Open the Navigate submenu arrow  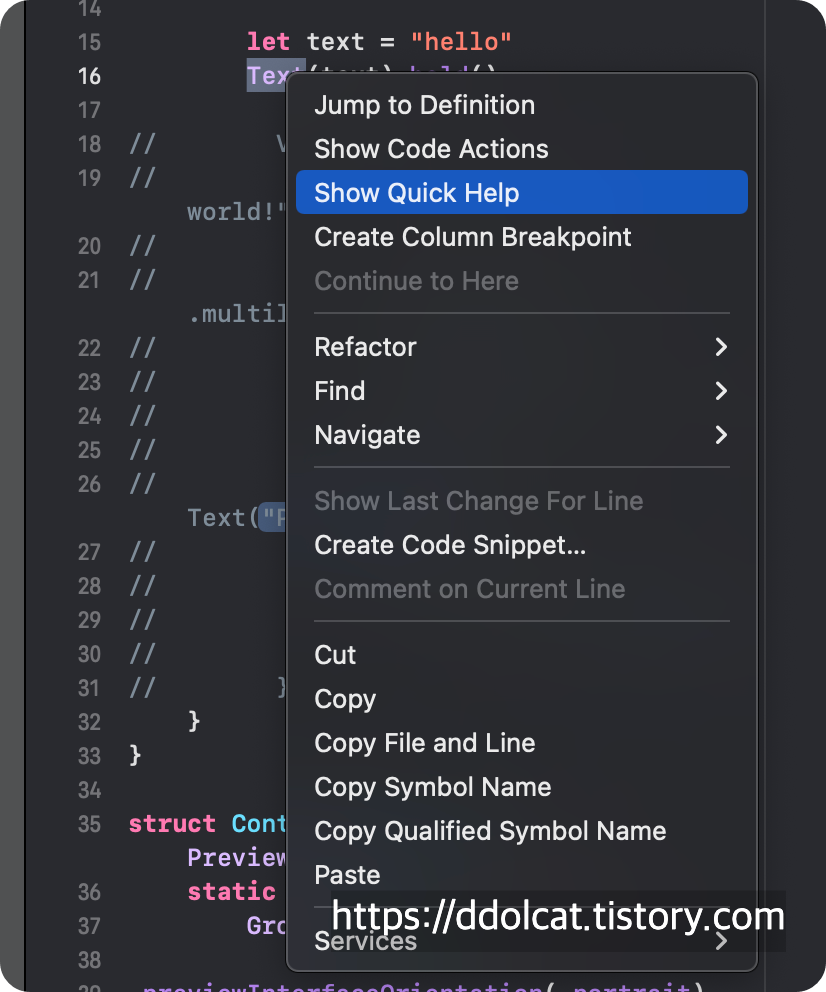point(720,435)
